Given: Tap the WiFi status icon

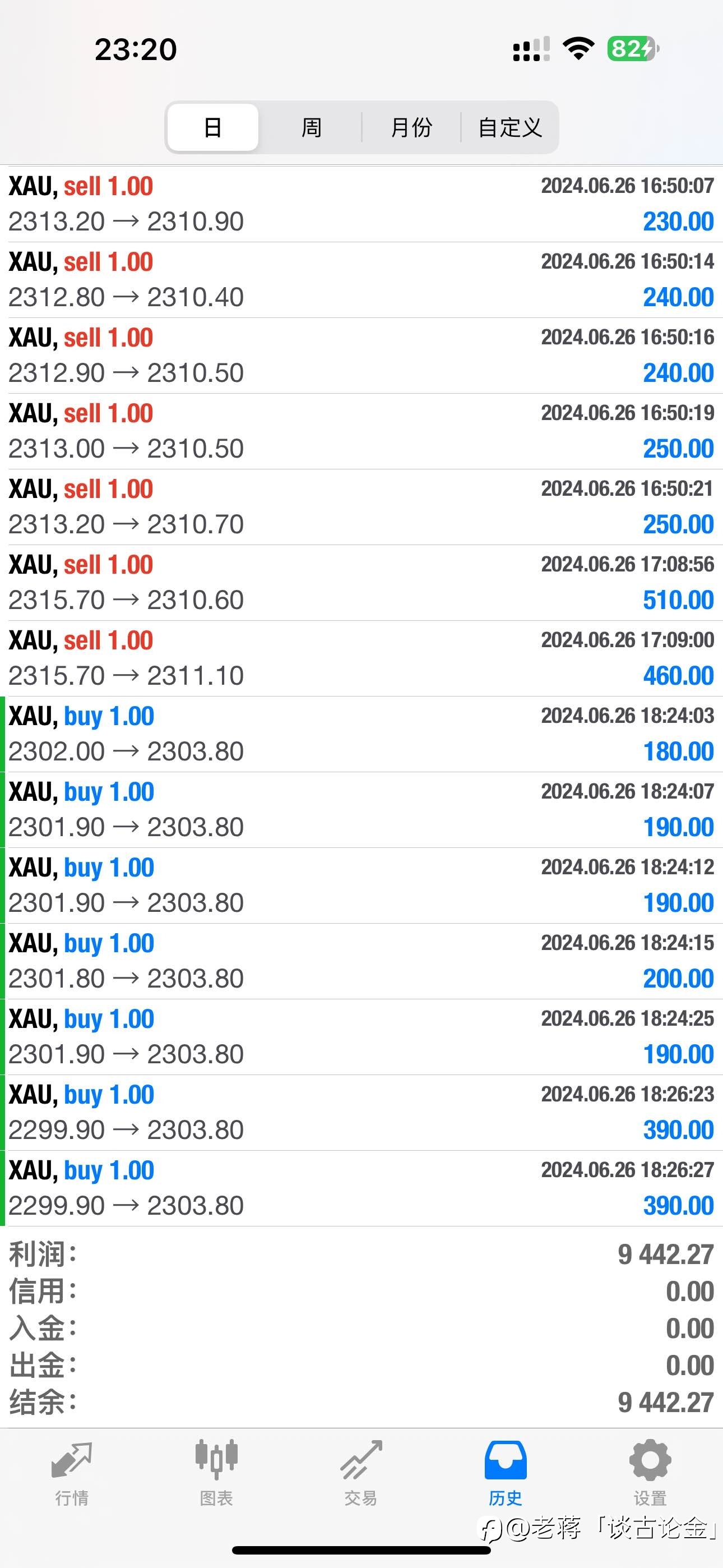Looking at the screenshot, I should click(x=578, y=48).
